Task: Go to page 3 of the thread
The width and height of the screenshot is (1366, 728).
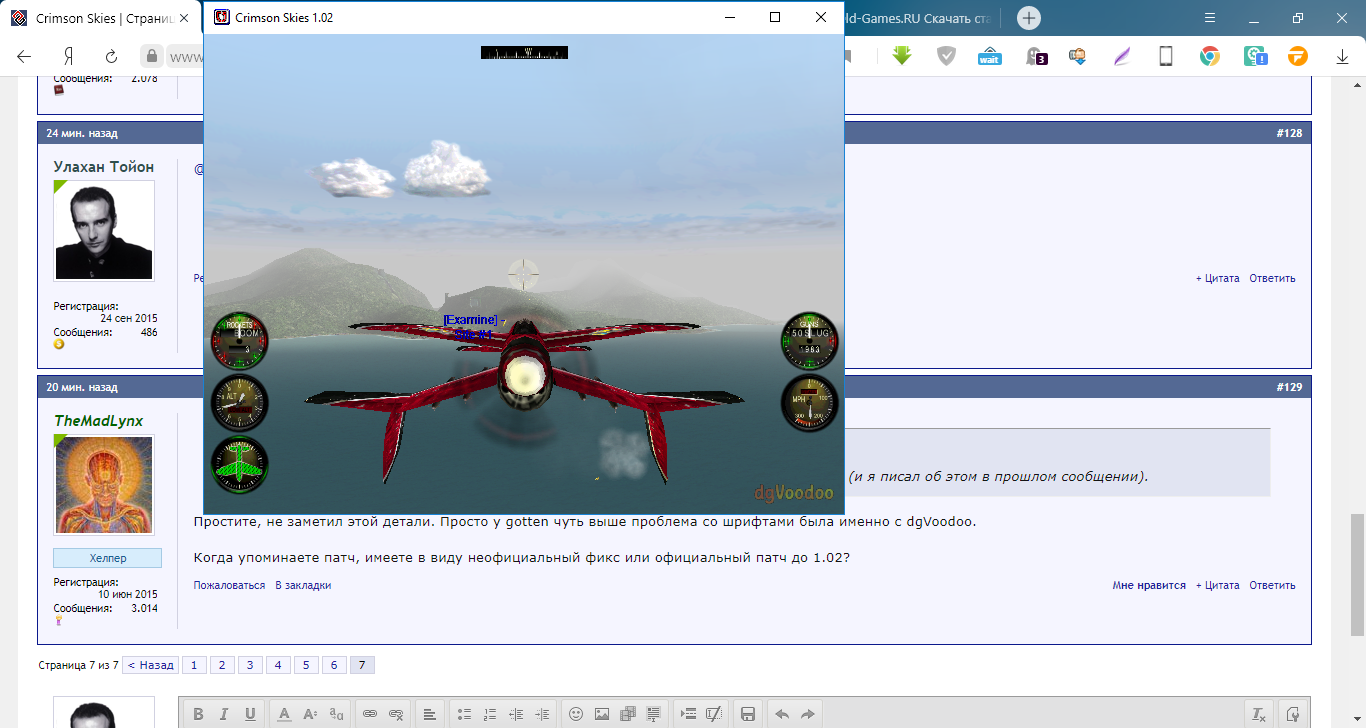Action: pyautogui.click(x=250, y=665)
